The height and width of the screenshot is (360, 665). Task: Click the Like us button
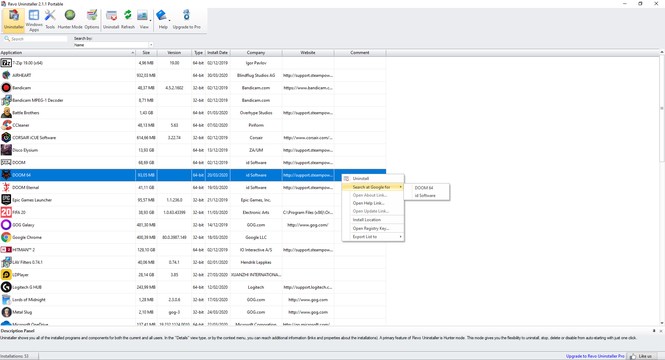tap(643, 356)
